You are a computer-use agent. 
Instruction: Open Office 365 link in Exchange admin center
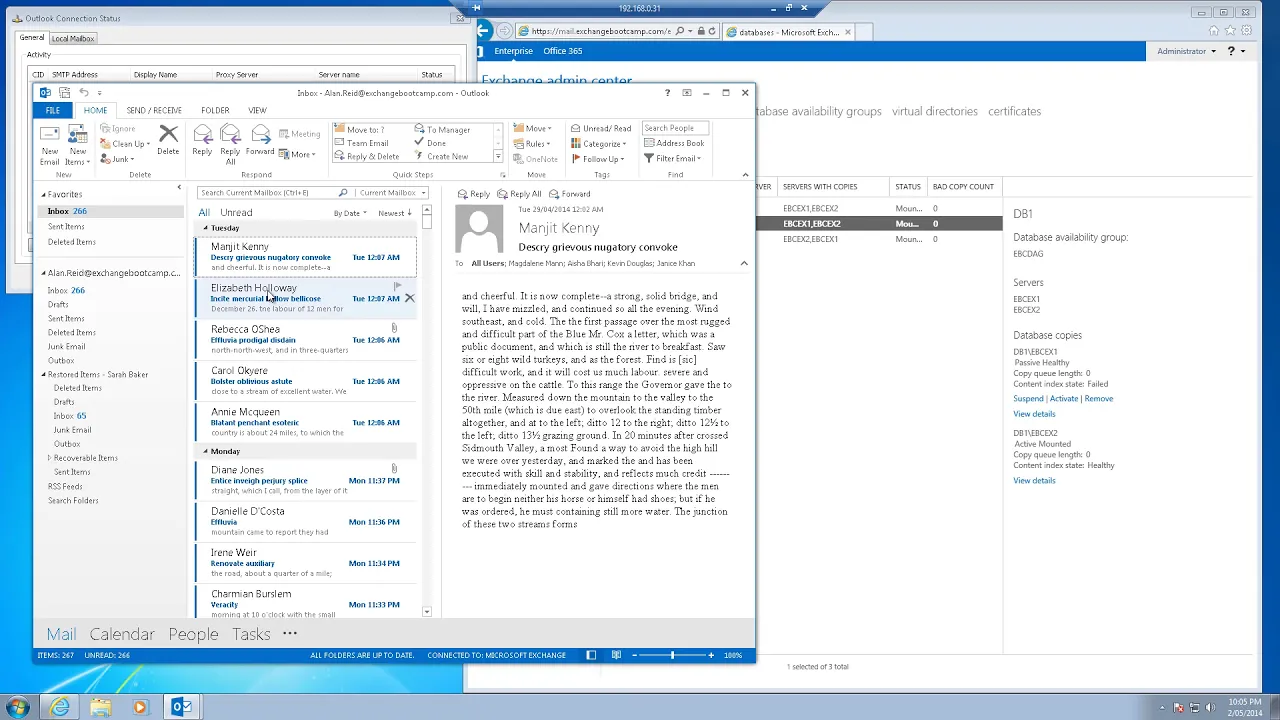(x=563, y=51)
